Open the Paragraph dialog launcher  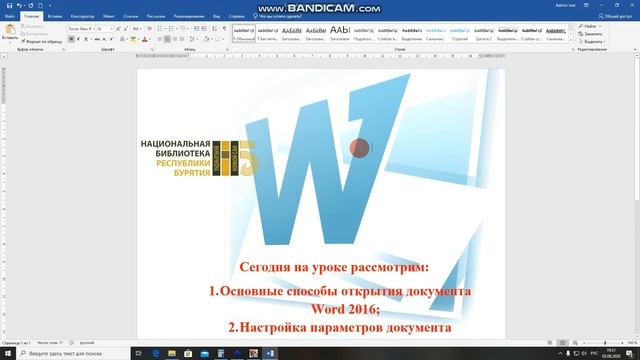[227, 49]
